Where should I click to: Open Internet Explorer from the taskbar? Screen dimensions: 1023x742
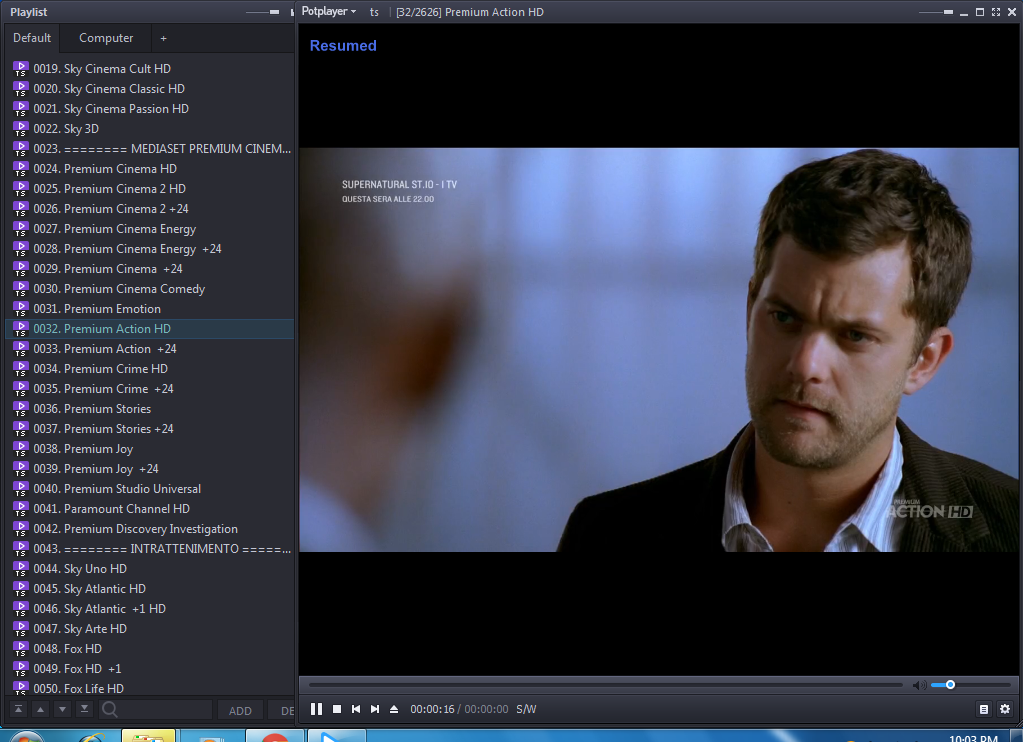91,736
